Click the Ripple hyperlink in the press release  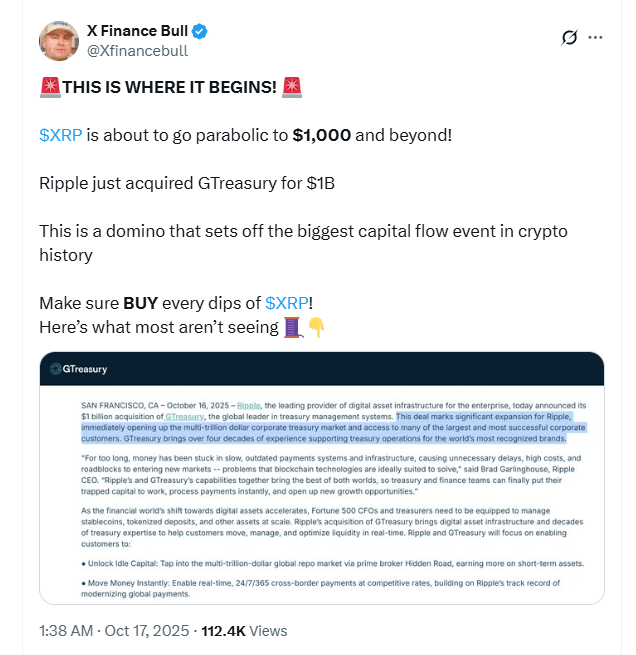(x=249, y=406)
